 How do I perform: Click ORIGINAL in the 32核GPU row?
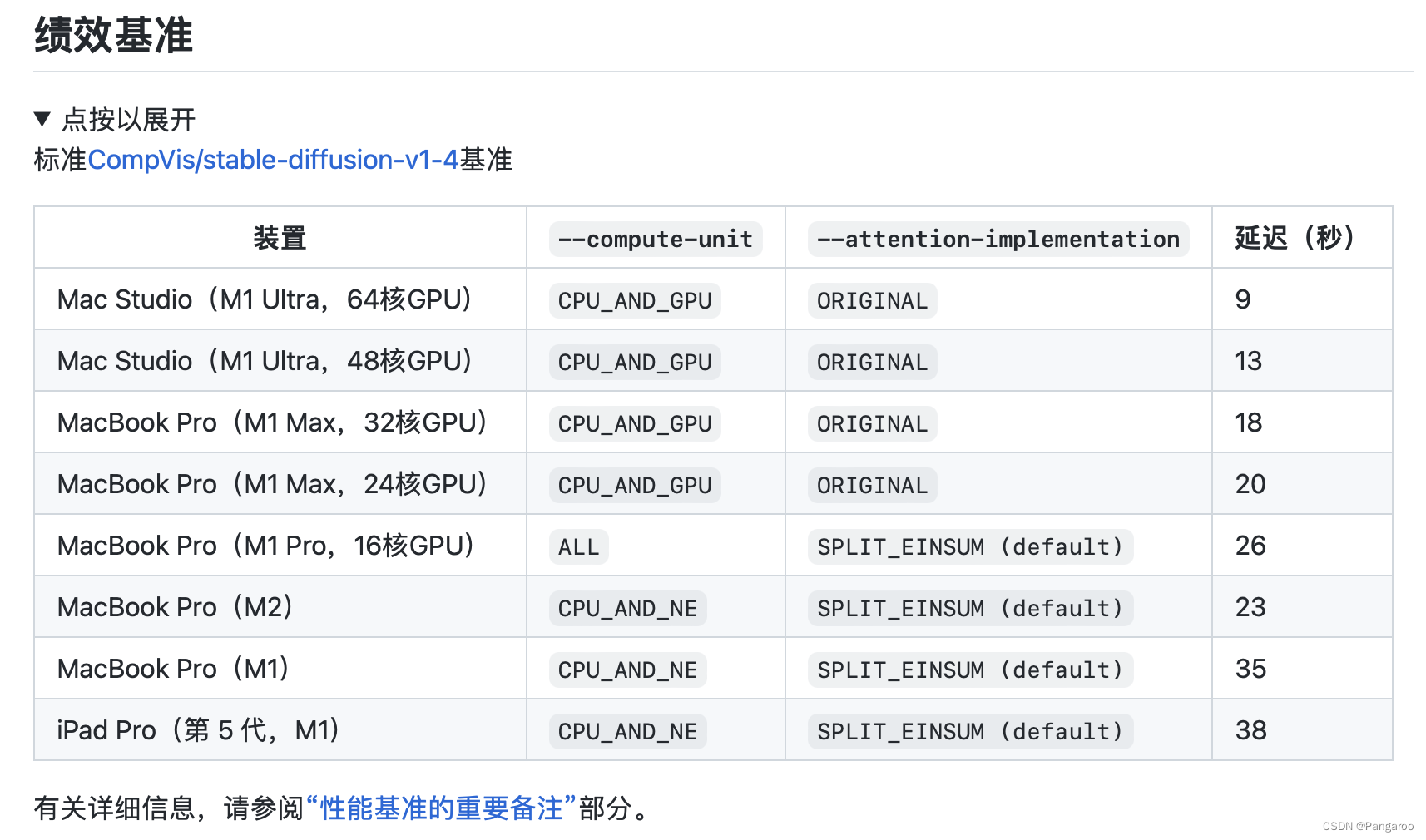(873, 423)
